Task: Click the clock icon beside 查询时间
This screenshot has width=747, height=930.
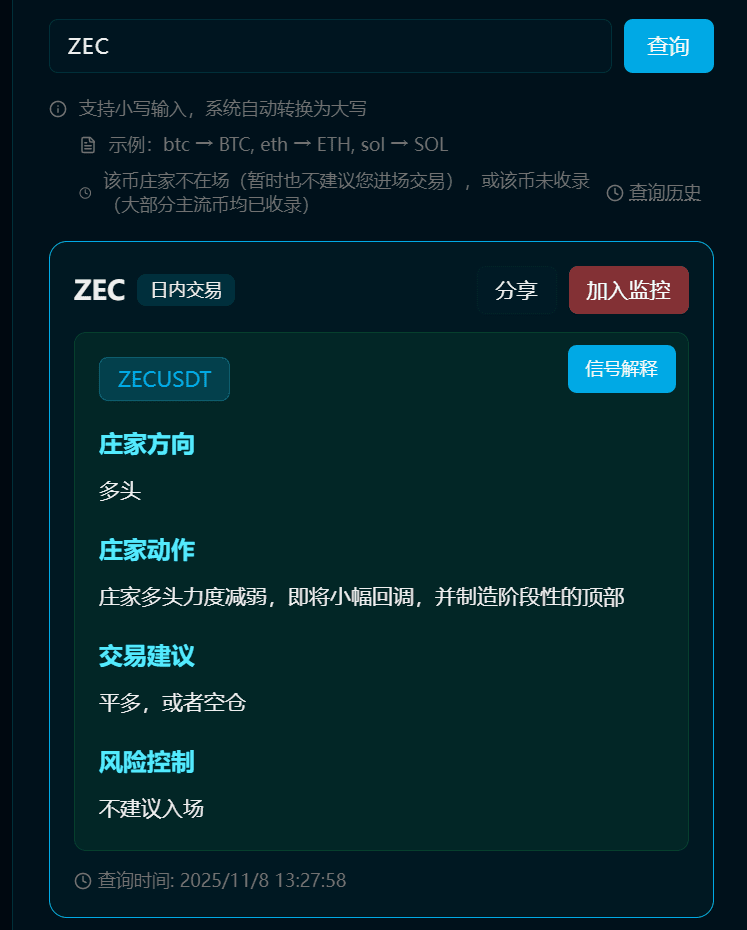Action: [x=83, y=881]
